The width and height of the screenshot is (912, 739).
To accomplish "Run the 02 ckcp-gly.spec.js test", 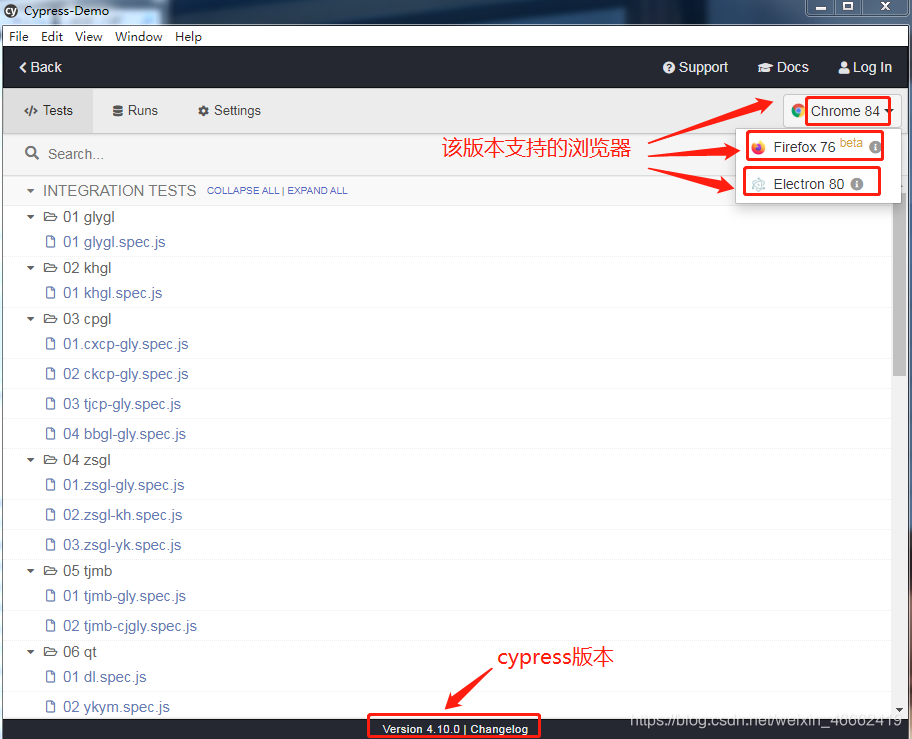I will click(x=126, y=374).
